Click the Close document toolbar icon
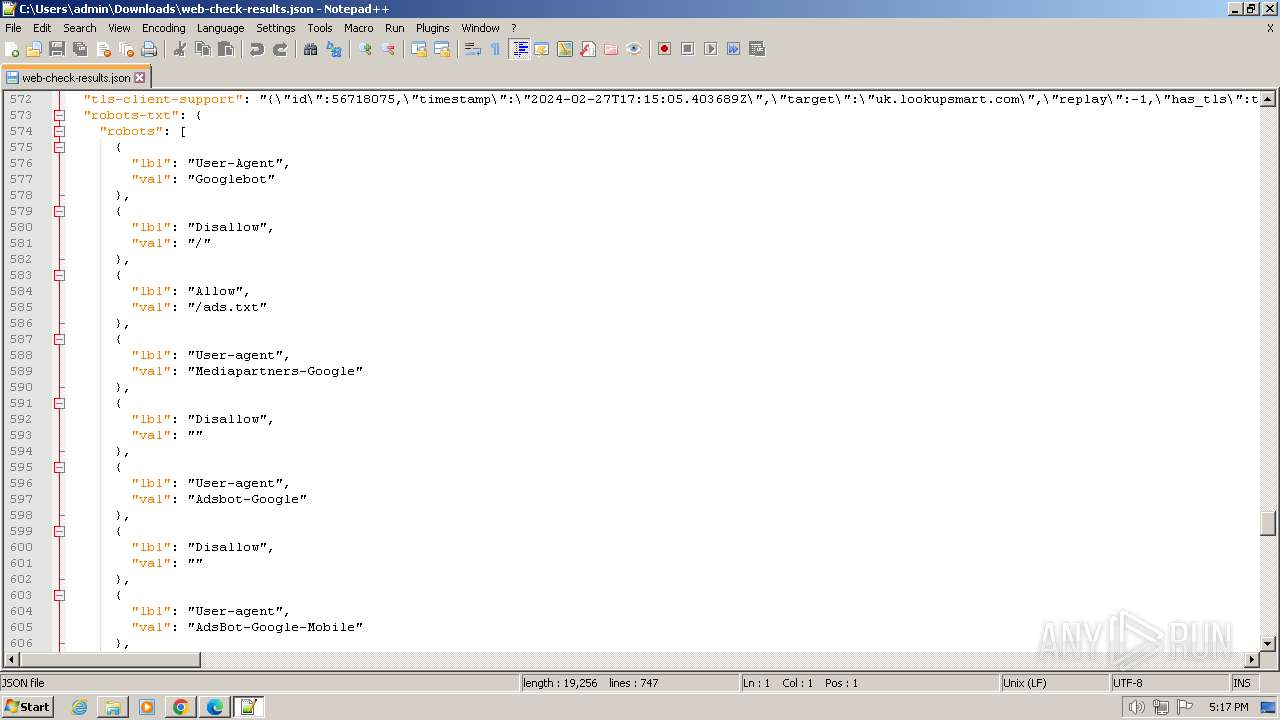The image size is (1280, 720). [x=103, y=49]
